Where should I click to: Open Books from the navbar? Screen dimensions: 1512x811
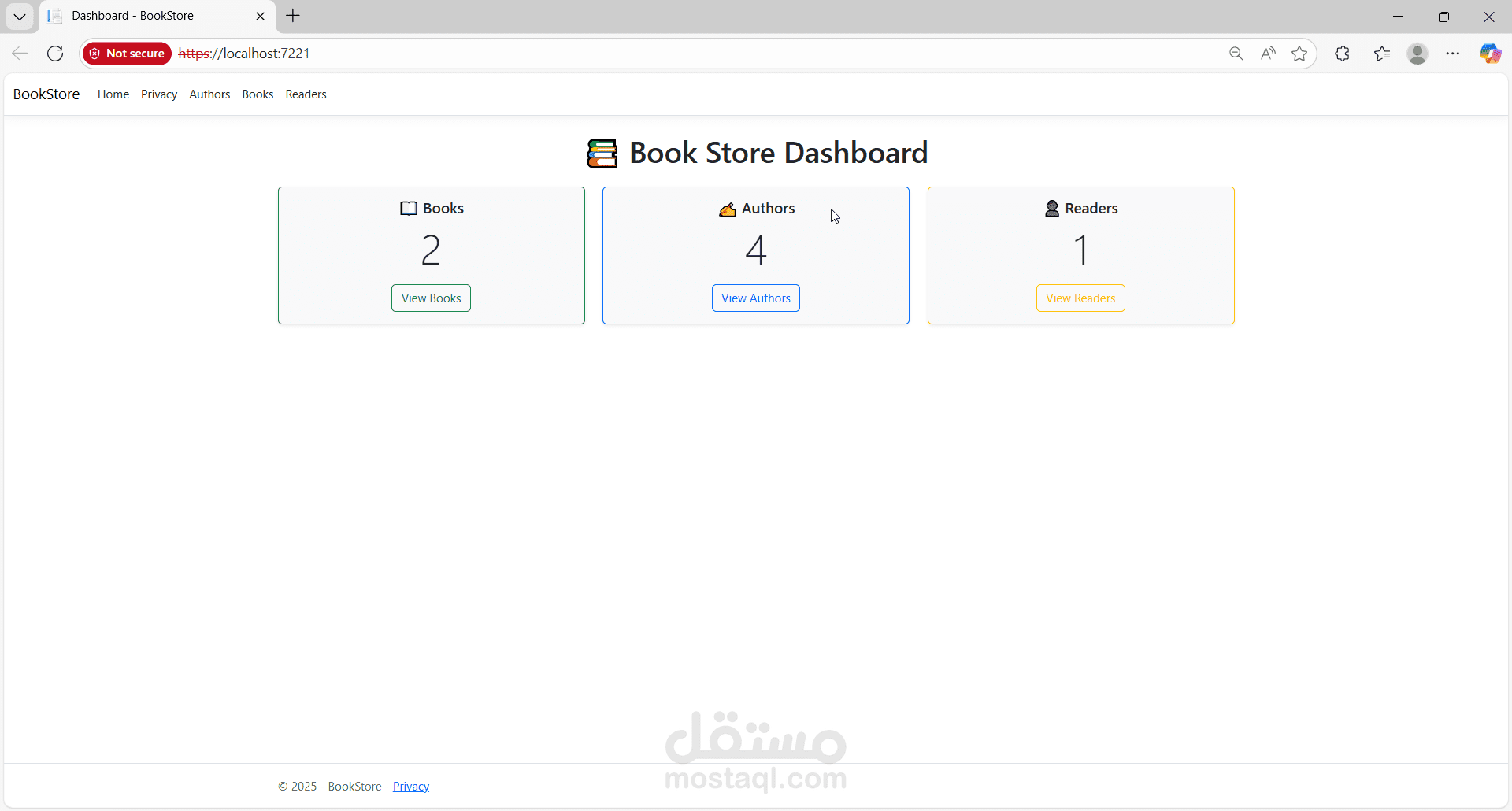(258, 94)
